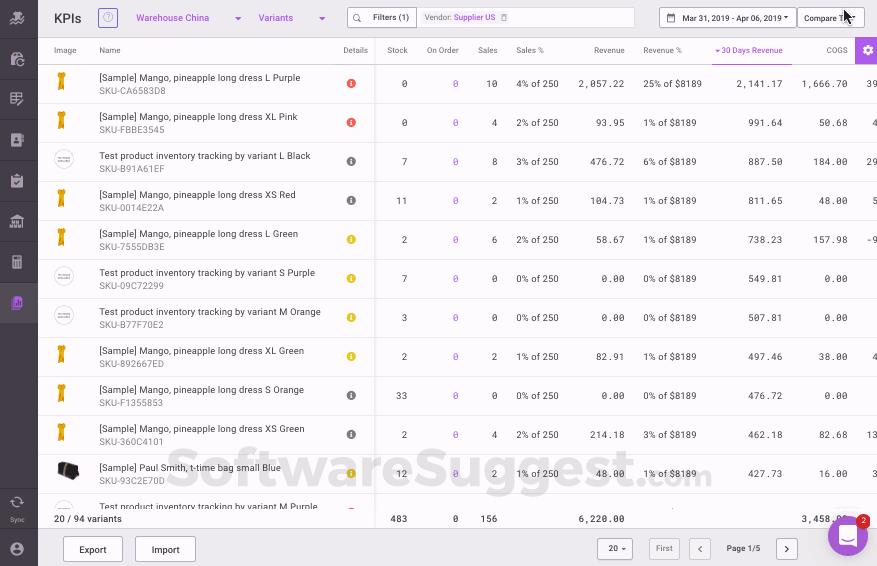Change the rows-per-page dropdown showing 20
Image resolution: width=877 pixels, height=566 pixels.
tap(616, 549)
